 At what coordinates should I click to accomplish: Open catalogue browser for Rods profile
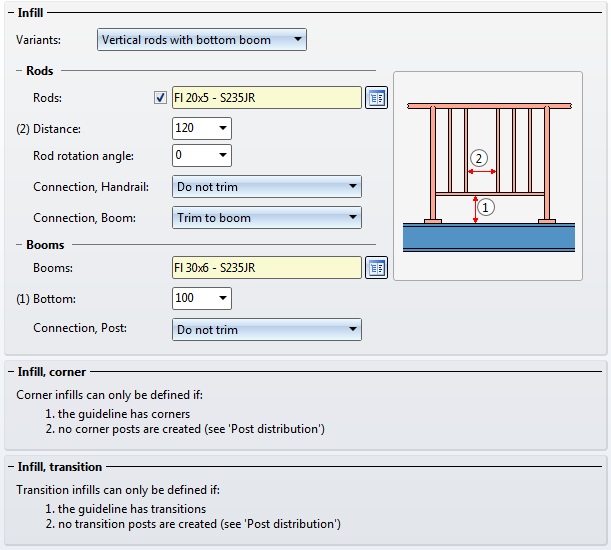pos(376,98)
